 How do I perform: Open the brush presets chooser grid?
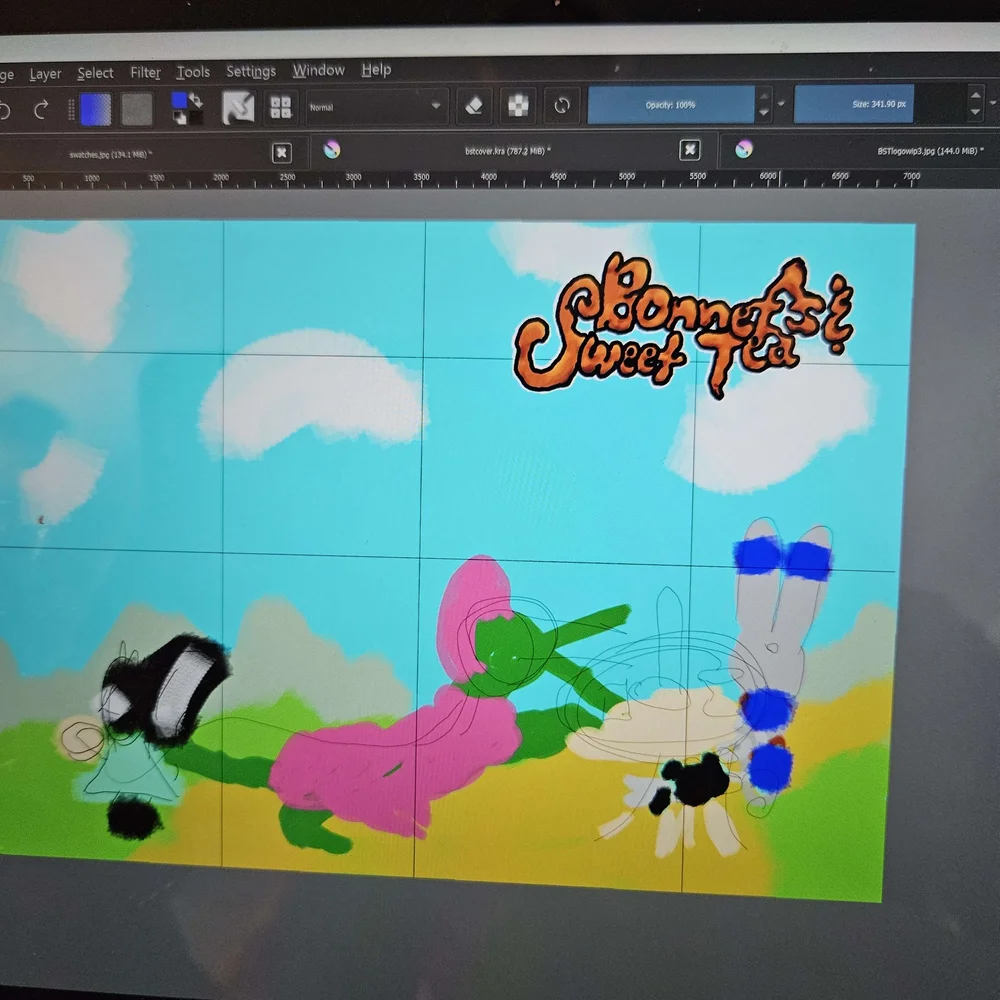(281, 107)
